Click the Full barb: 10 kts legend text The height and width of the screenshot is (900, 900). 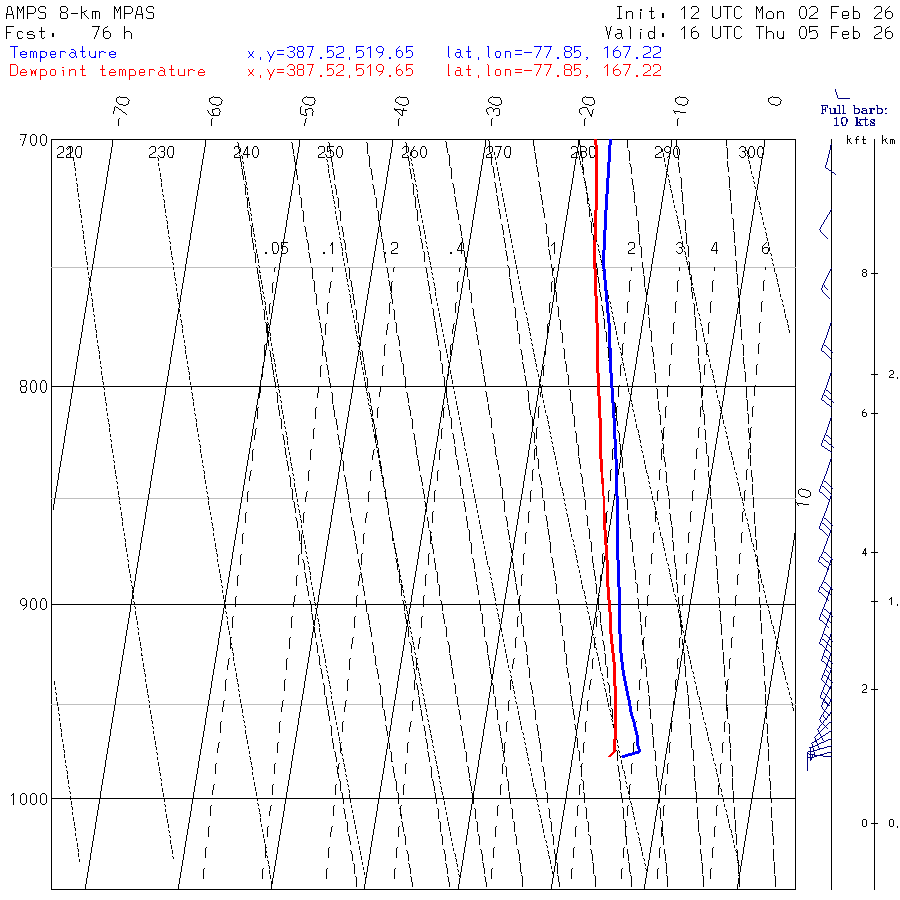(x=854, y=115)
